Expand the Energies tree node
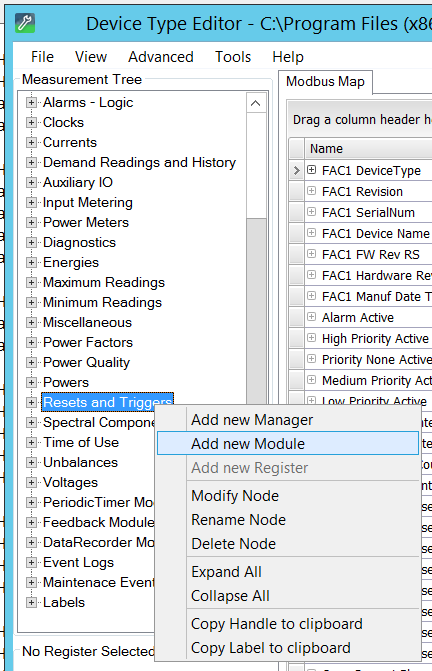Screen dimensions: 432x671 pos(31,262)
